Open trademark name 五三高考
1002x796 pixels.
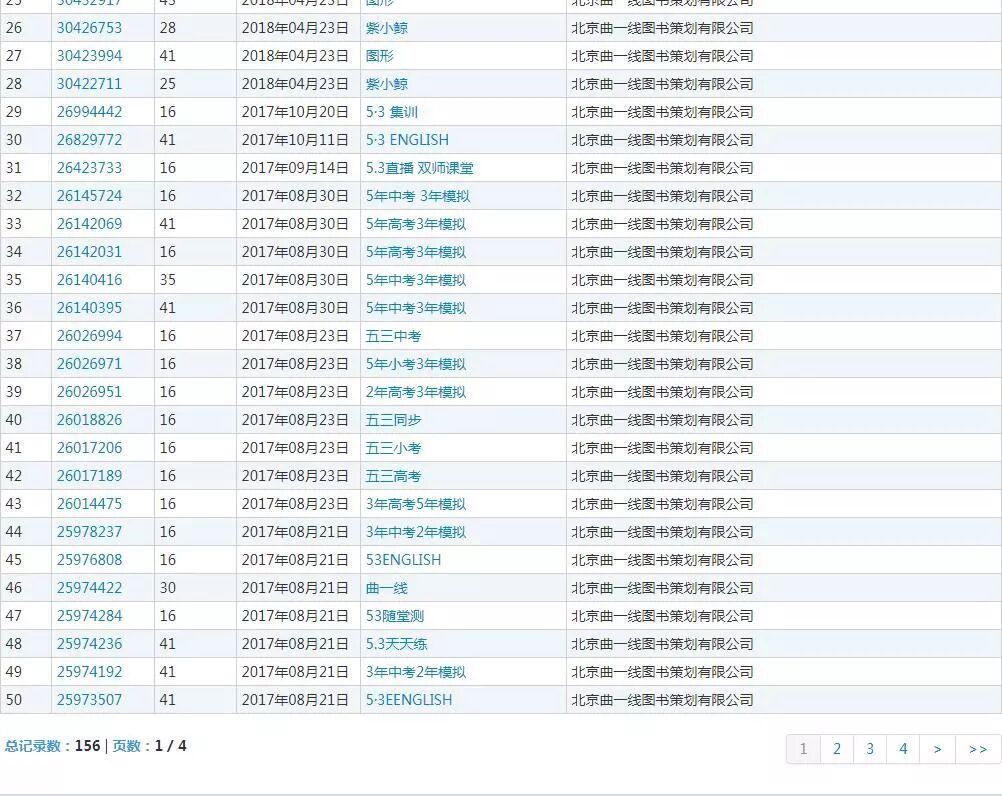[x=394, y=476]
